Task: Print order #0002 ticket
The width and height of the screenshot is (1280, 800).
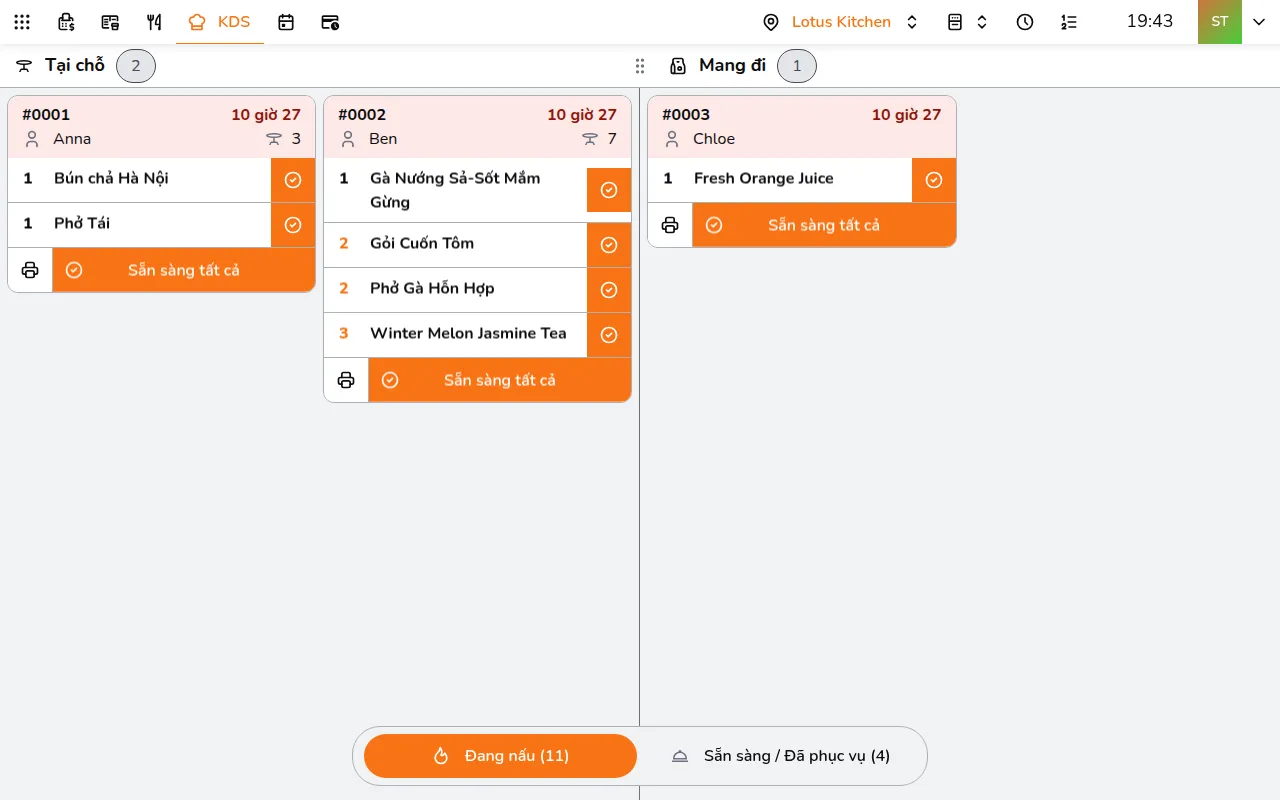Action: pos(346,380)
